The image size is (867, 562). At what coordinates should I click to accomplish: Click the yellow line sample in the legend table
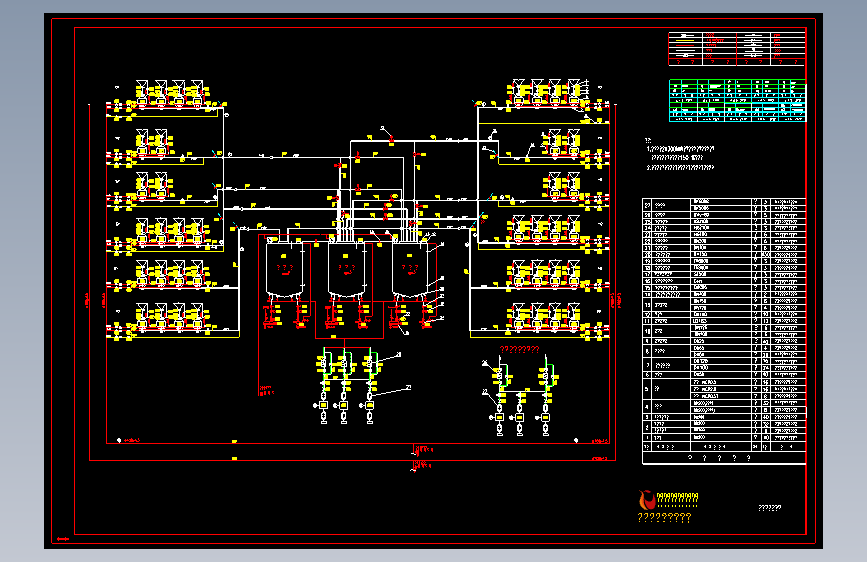[686, 40]
